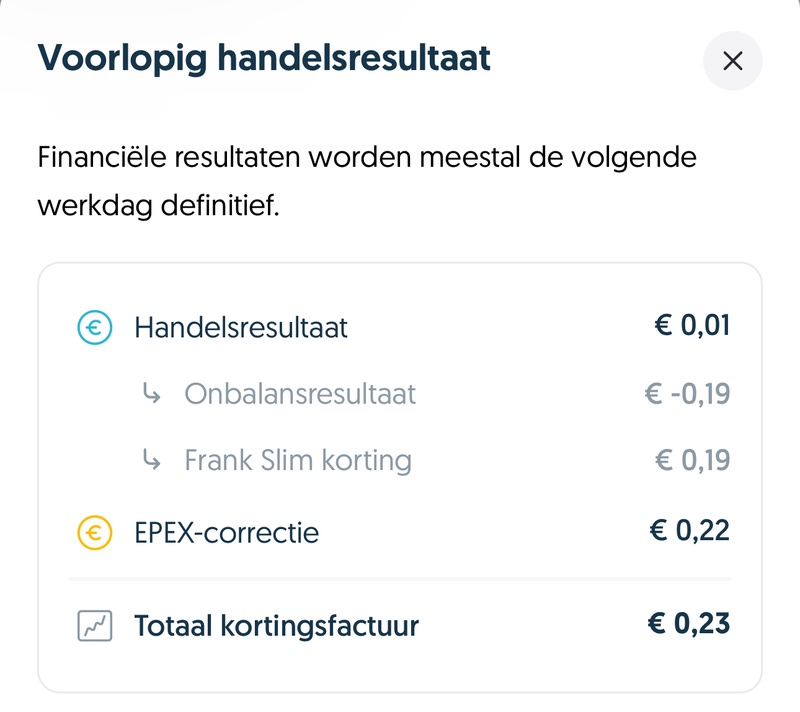Select the Frank Slim korting label
The image size is (800, 712).
click(x=298, y=460)
